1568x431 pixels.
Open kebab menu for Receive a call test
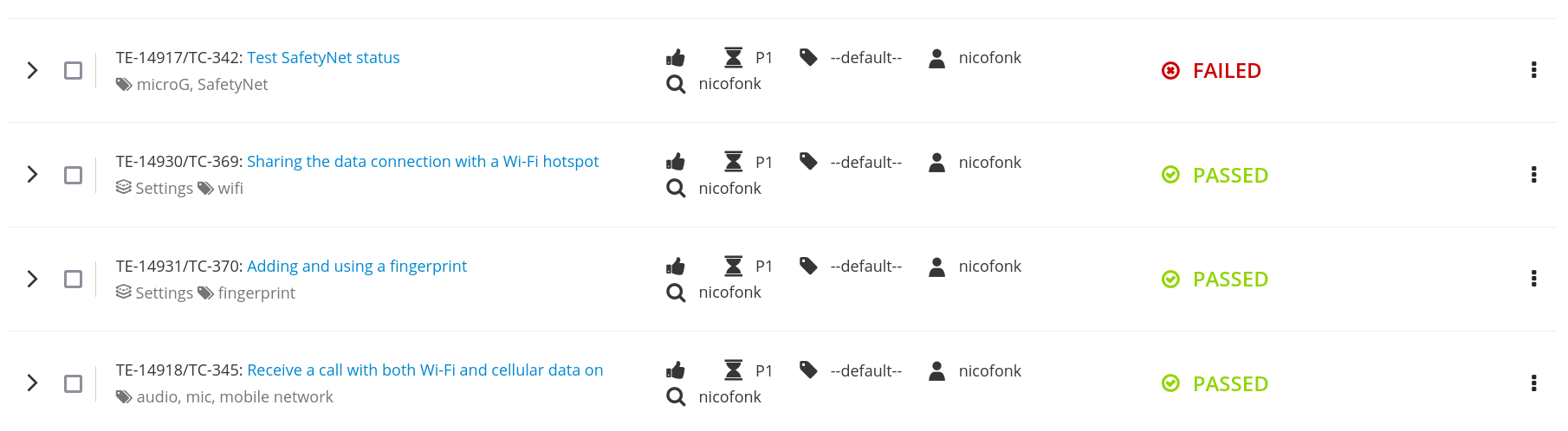click(x=1533, y=383)
